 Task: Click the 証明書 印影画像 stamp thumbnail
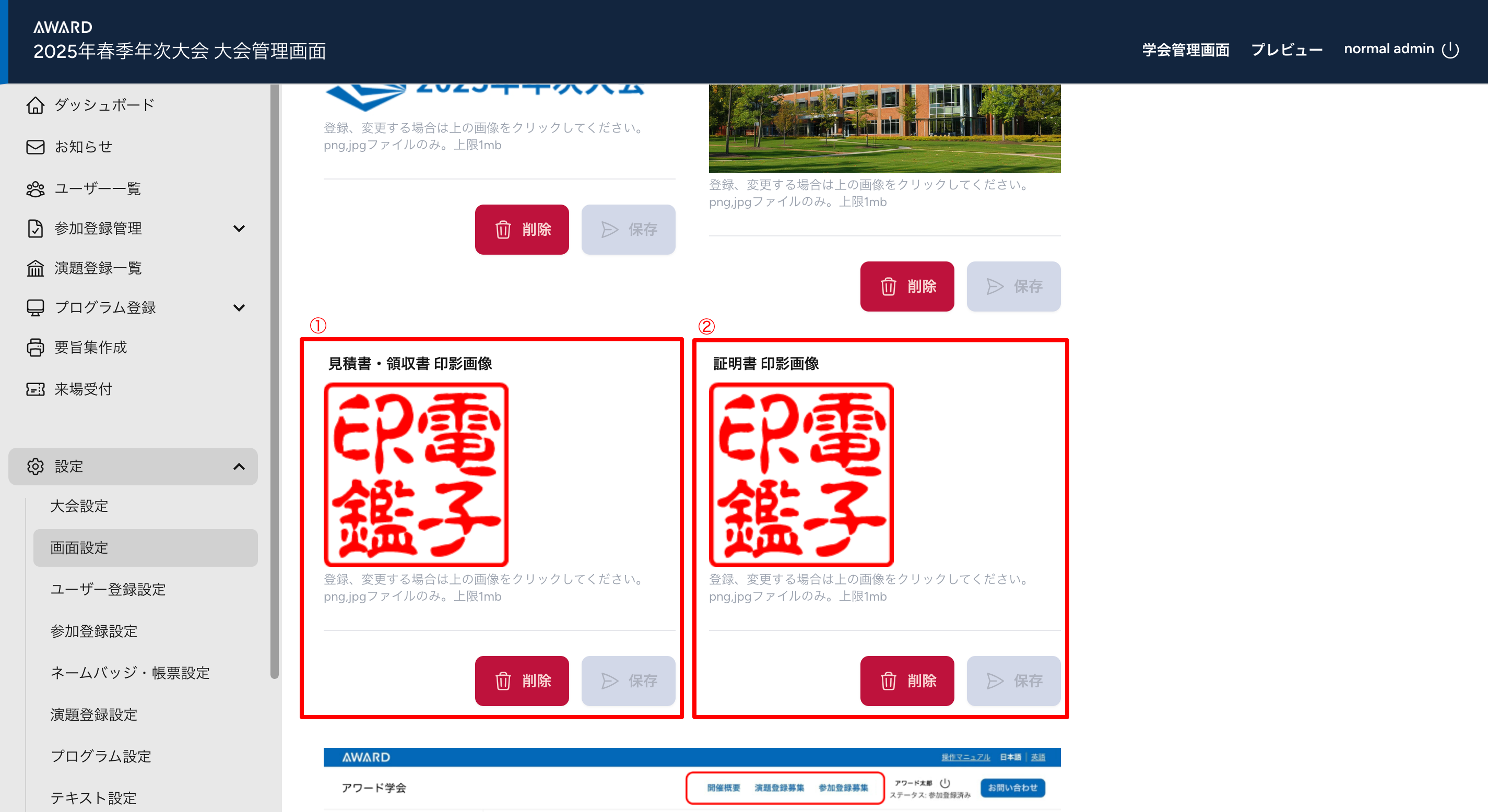[801, 475]
